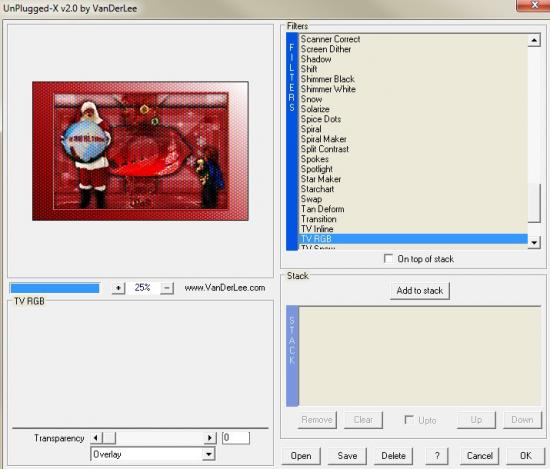Zoom out with the minus button

167,288
